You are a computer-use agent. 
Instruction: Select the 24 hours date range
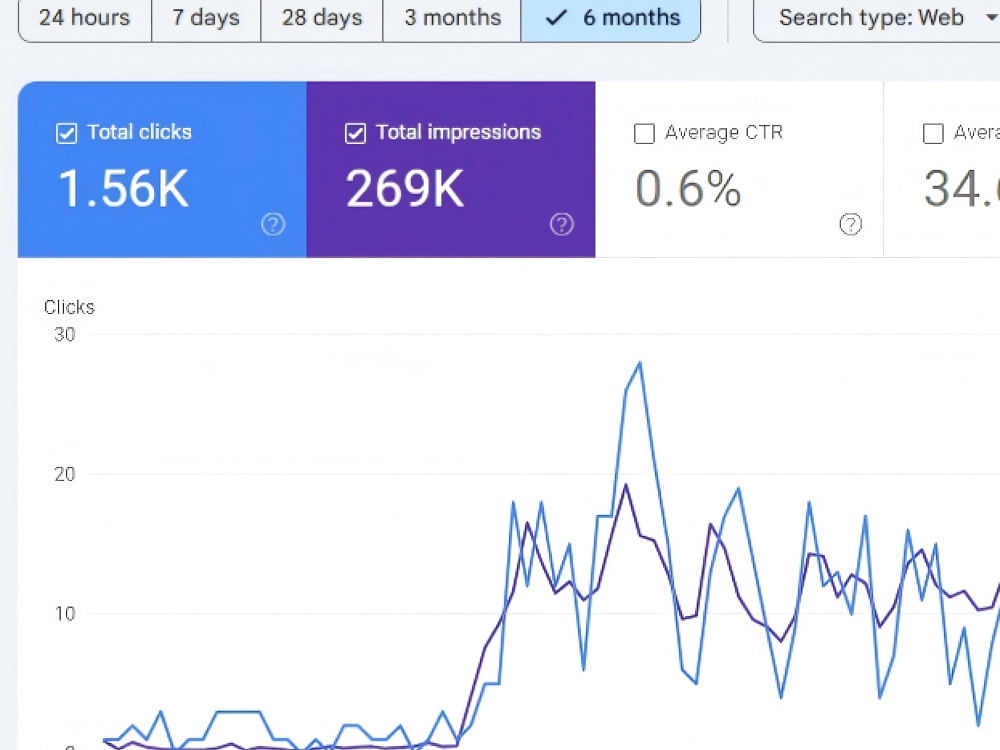point(85,18)
